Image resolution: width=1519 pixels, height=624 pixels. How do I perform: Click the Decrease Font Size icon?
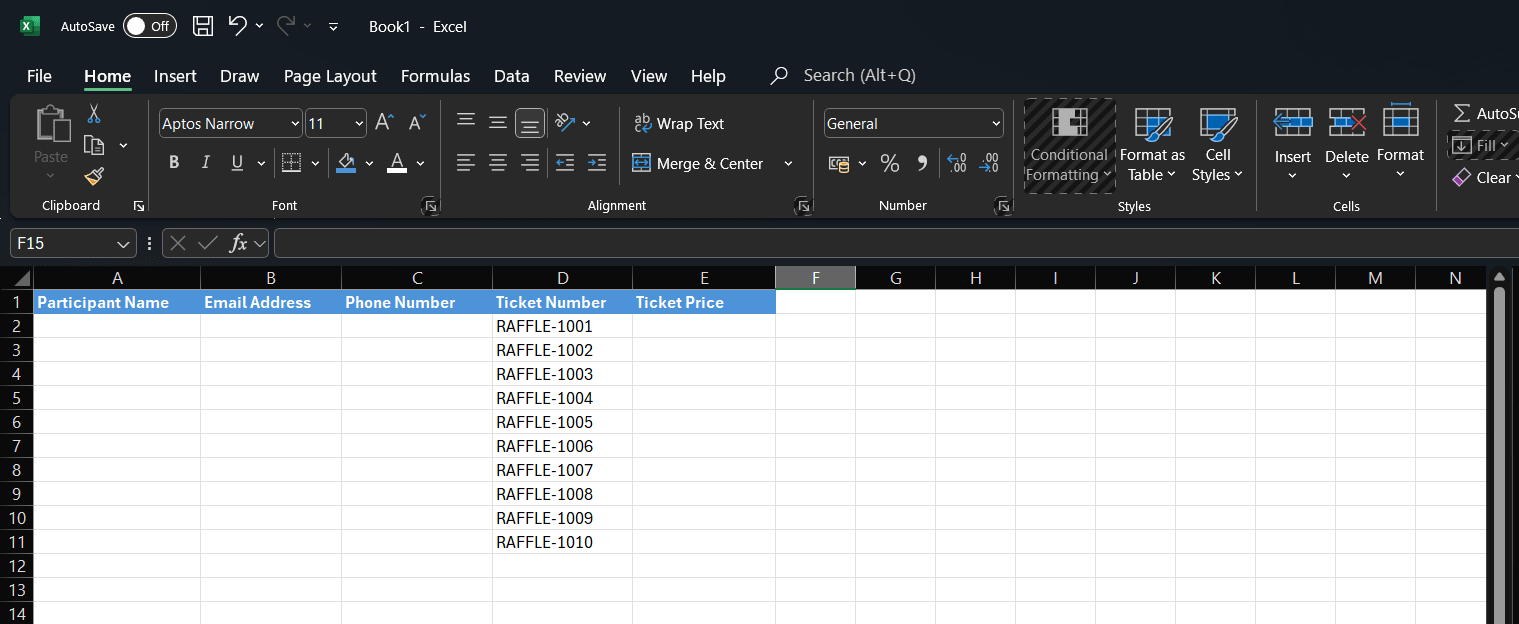pos(418,123)
